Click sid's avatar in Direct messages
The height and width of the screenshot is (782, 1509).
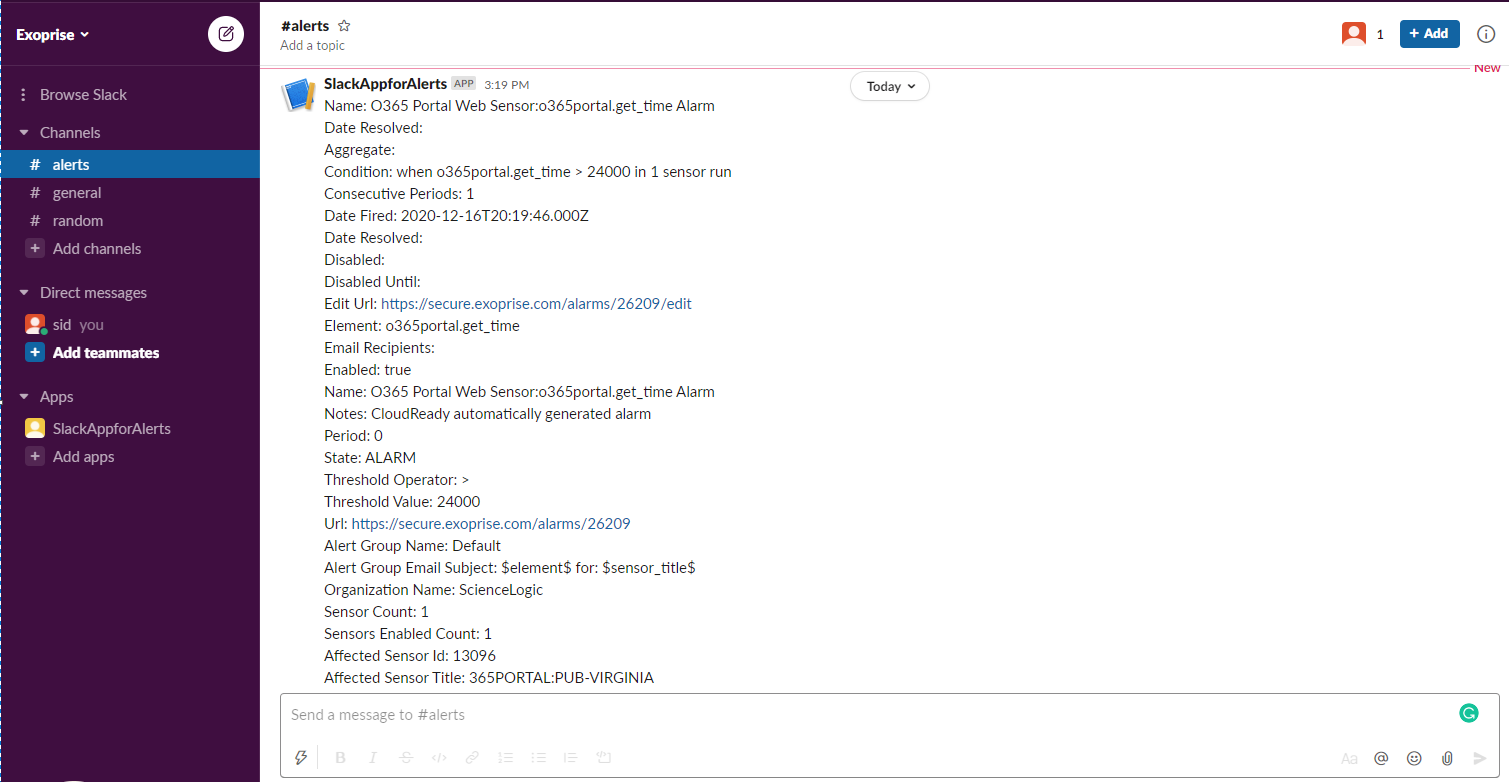35,325
